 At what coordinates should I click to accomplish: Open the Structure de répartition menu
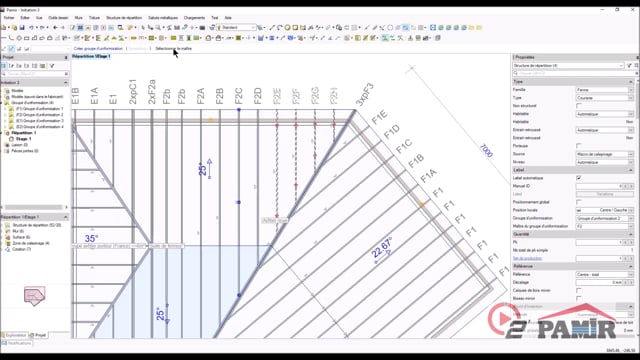coord(124,18)
